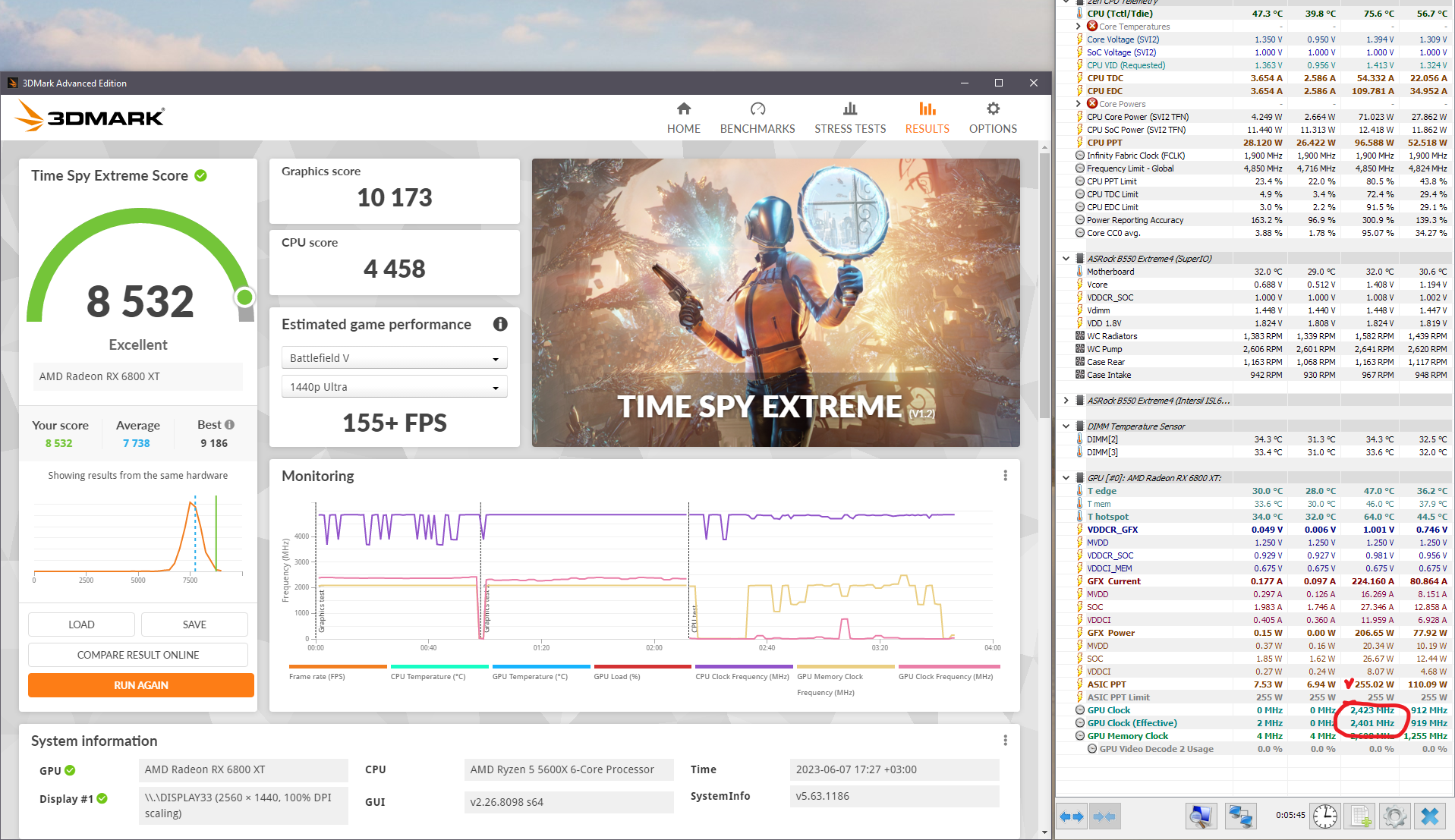Image resolution: width=1455 pixels, height=840 pixels.
Task: Click the Display #1 verified check icon
Action: 102,798
